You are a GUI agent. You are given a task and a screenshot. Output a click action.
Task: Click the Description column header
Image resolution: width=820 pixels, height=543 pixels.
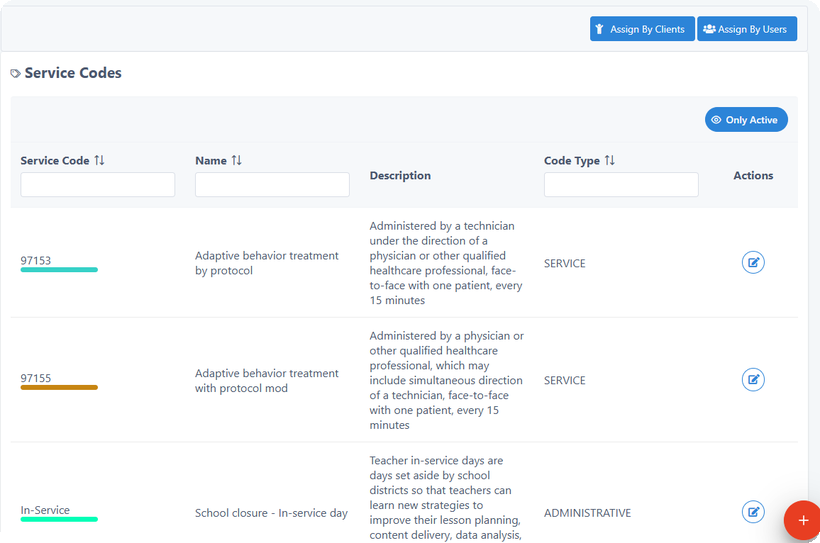coord(400,176)
